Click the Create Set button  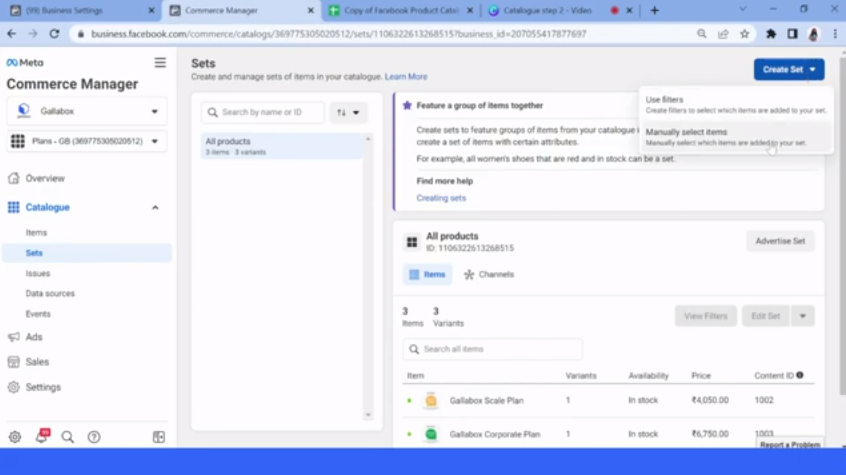tap(789, 70)
